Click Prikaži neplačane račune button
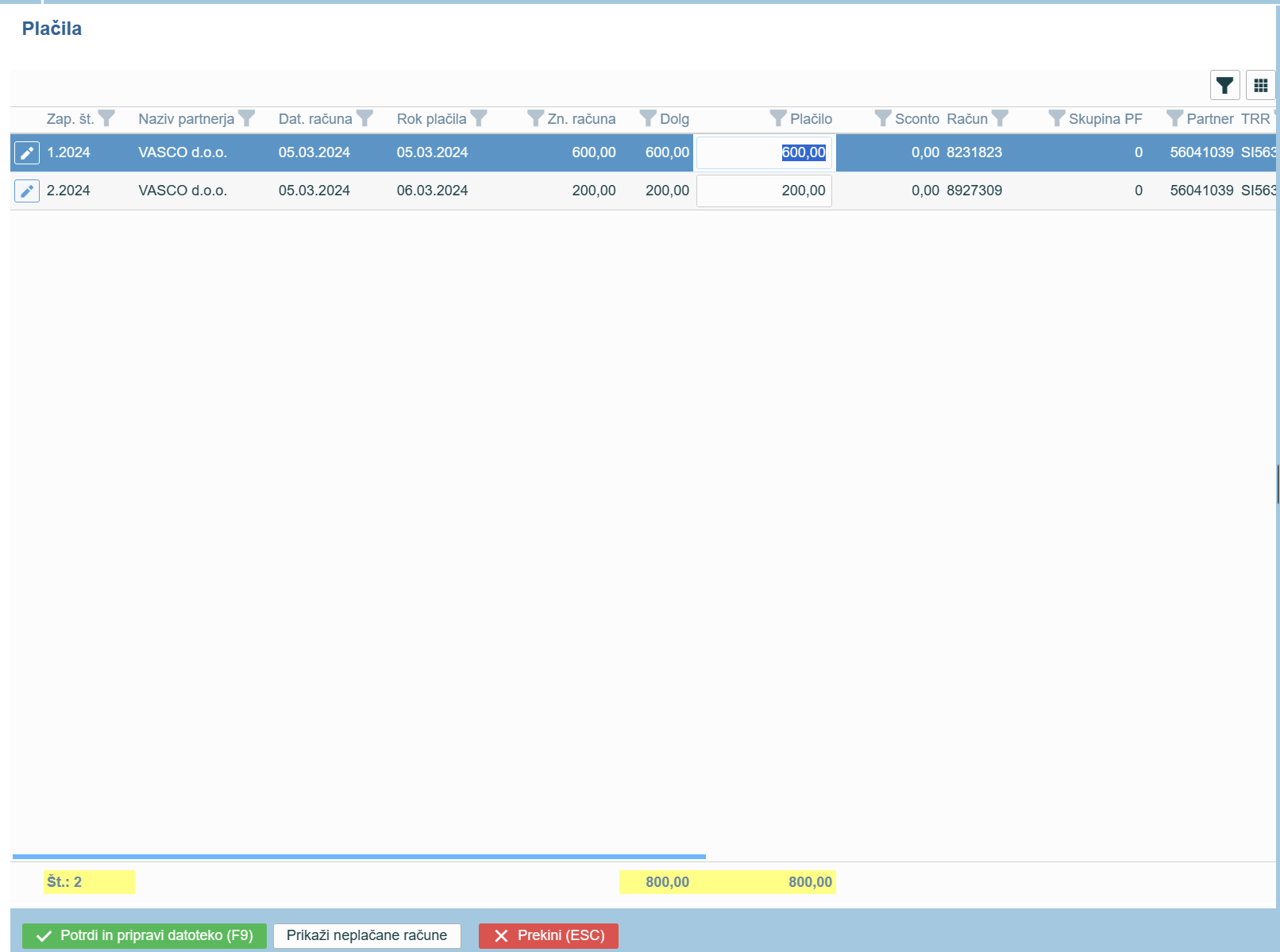The image size is (1280, 952). (x=367, y=935)
